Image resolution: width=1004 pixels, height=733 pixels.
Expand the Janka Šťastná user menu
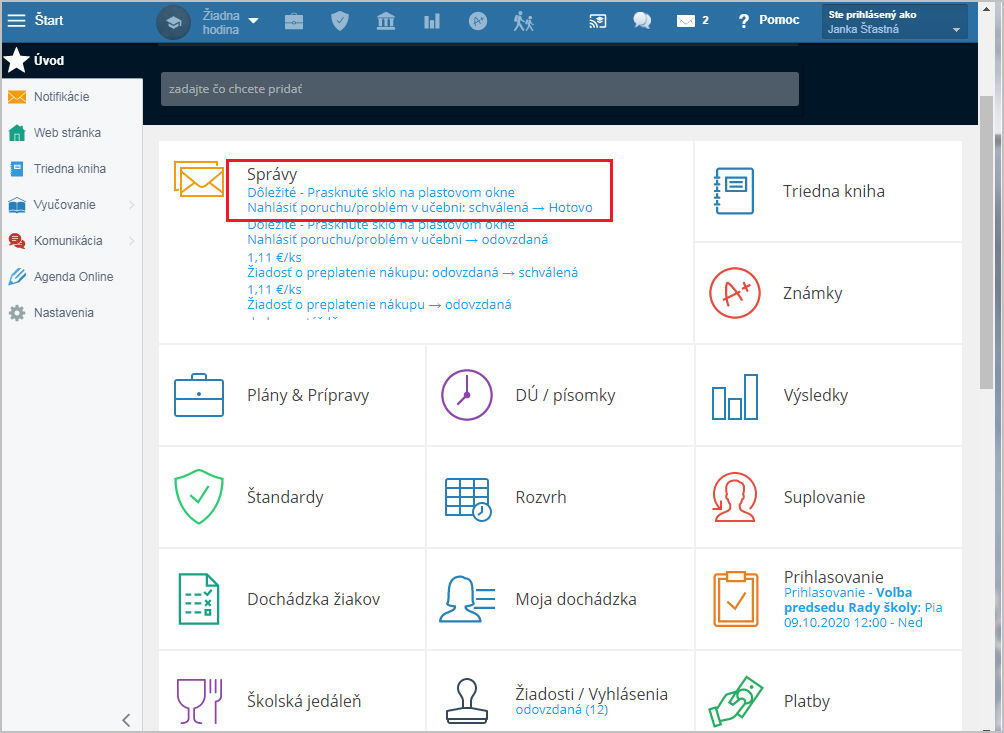tap(894, 22)
